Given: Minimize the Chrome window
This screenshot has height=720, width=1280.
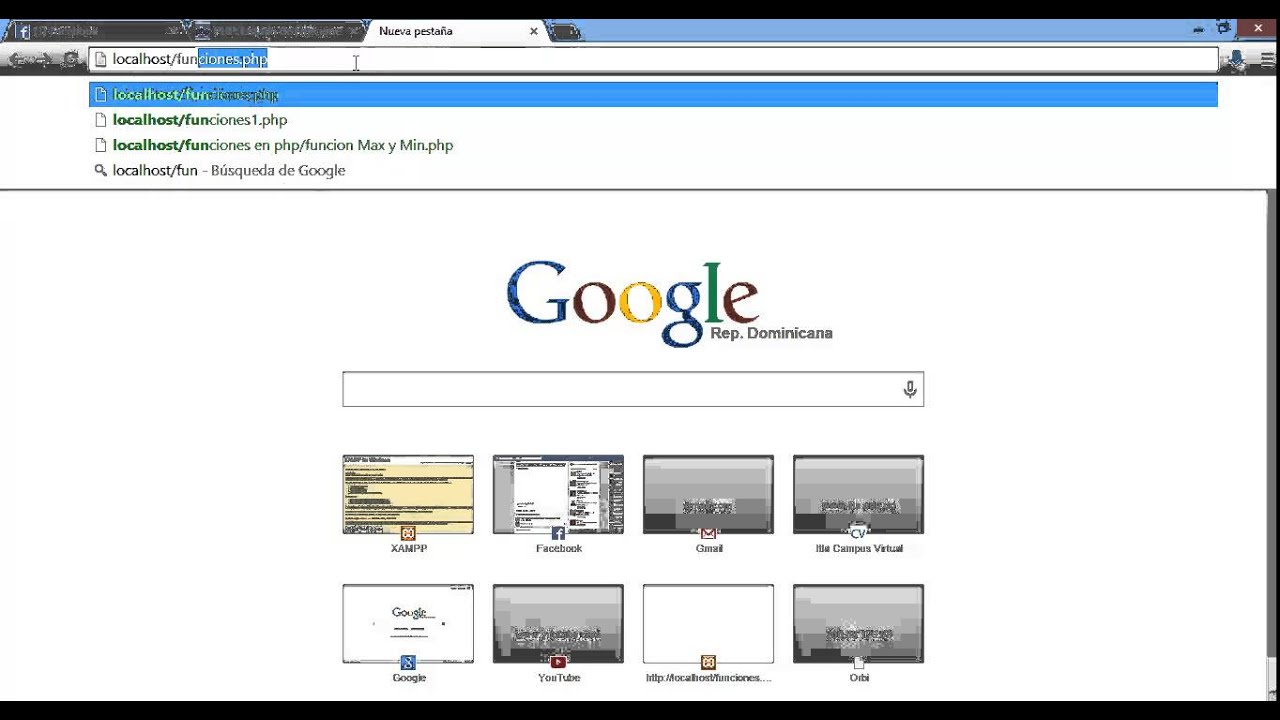Looking at the screenshot, I should [x=1198, y=30].
